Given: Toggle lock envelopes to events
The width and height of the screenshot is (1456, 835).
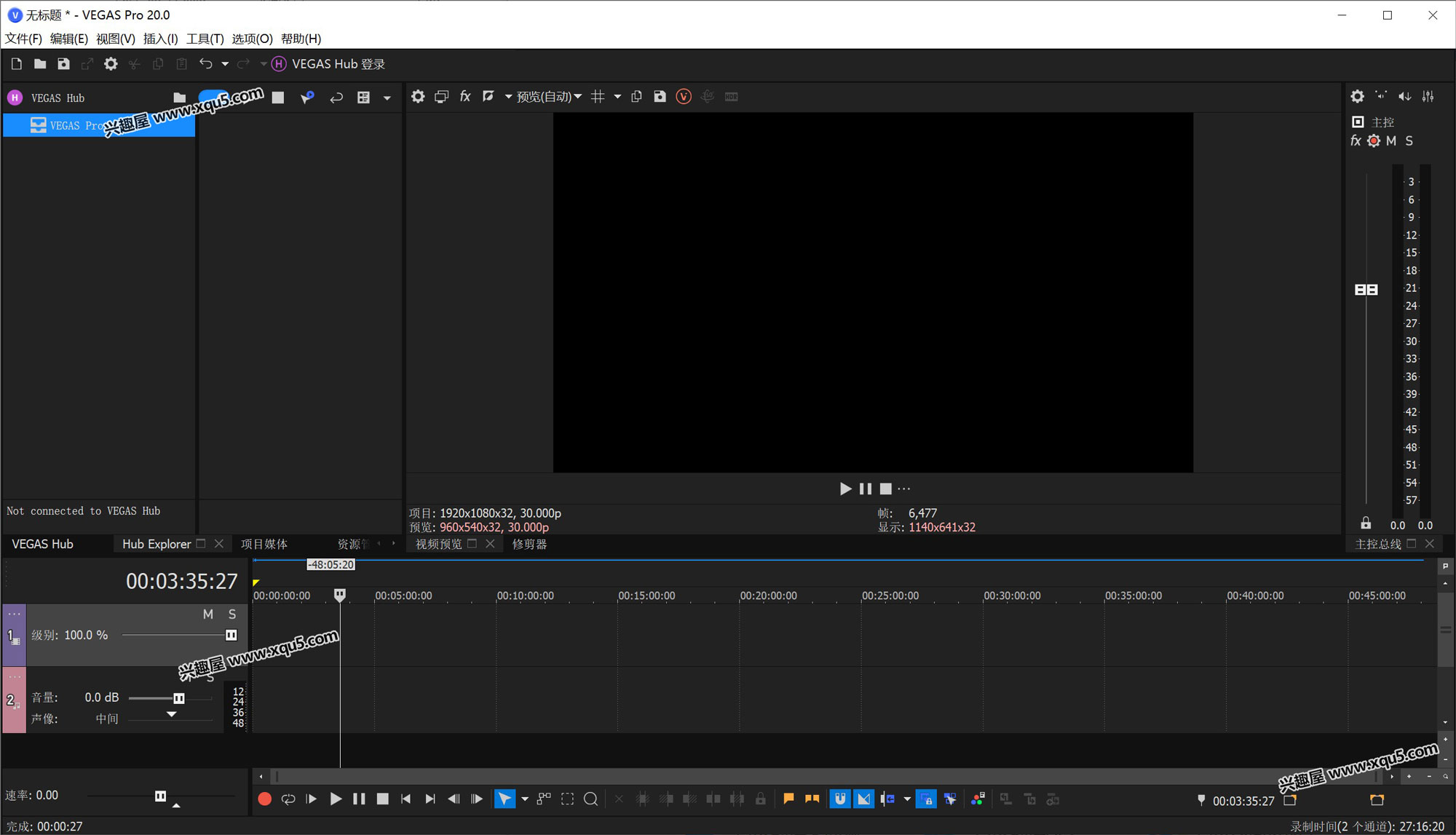Looking at the screenshot, I should [x=926, y=799].
